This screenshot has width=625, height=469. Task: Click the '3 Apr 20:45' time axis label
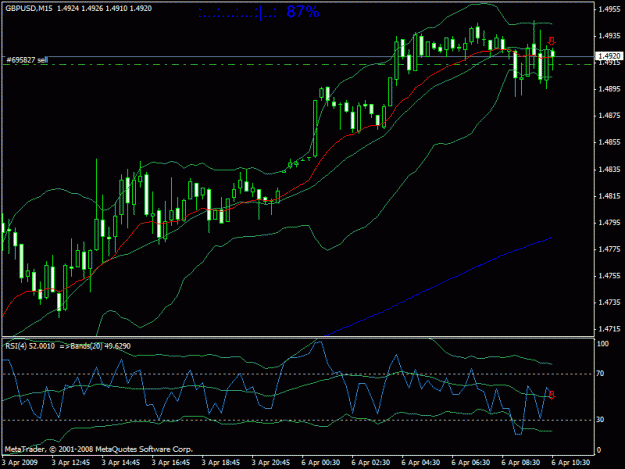point(271,463)
